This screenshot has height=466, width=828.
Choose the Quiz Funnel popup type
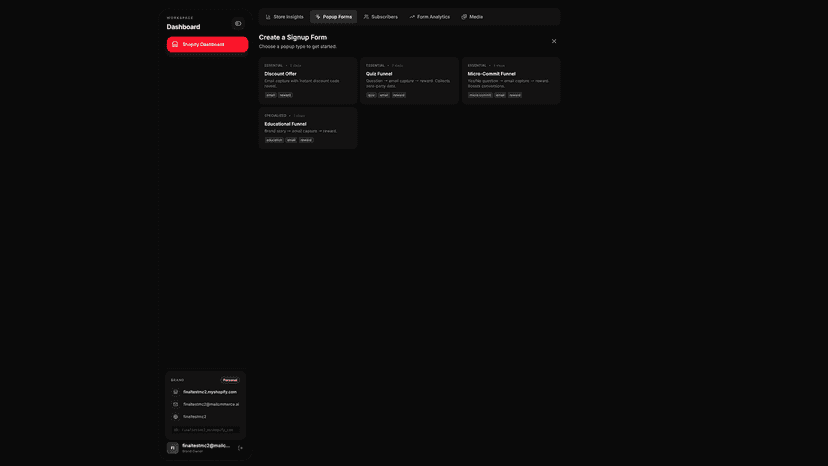[409, 80]
